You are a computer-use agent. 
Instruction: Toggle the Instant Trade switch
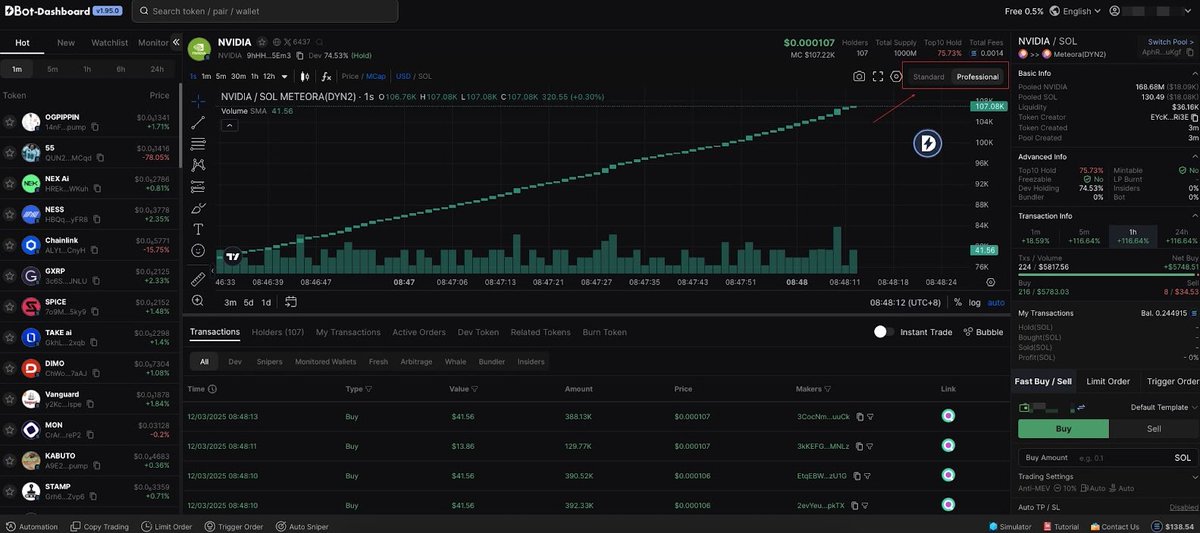(x=883, y=332)
